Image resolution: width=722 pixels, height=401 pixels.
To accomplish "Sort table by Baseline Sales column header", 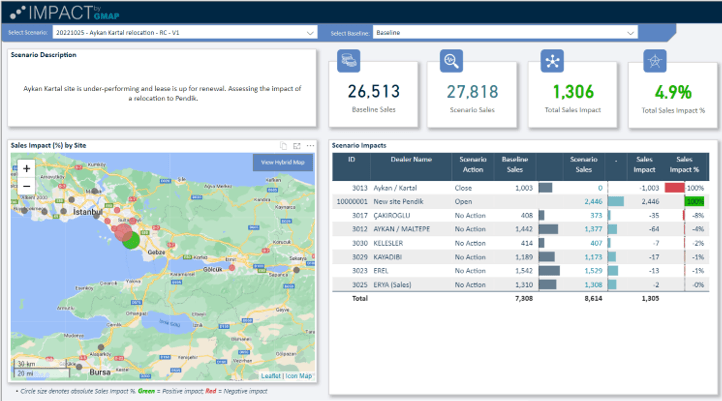I will [x=514, y=164].
